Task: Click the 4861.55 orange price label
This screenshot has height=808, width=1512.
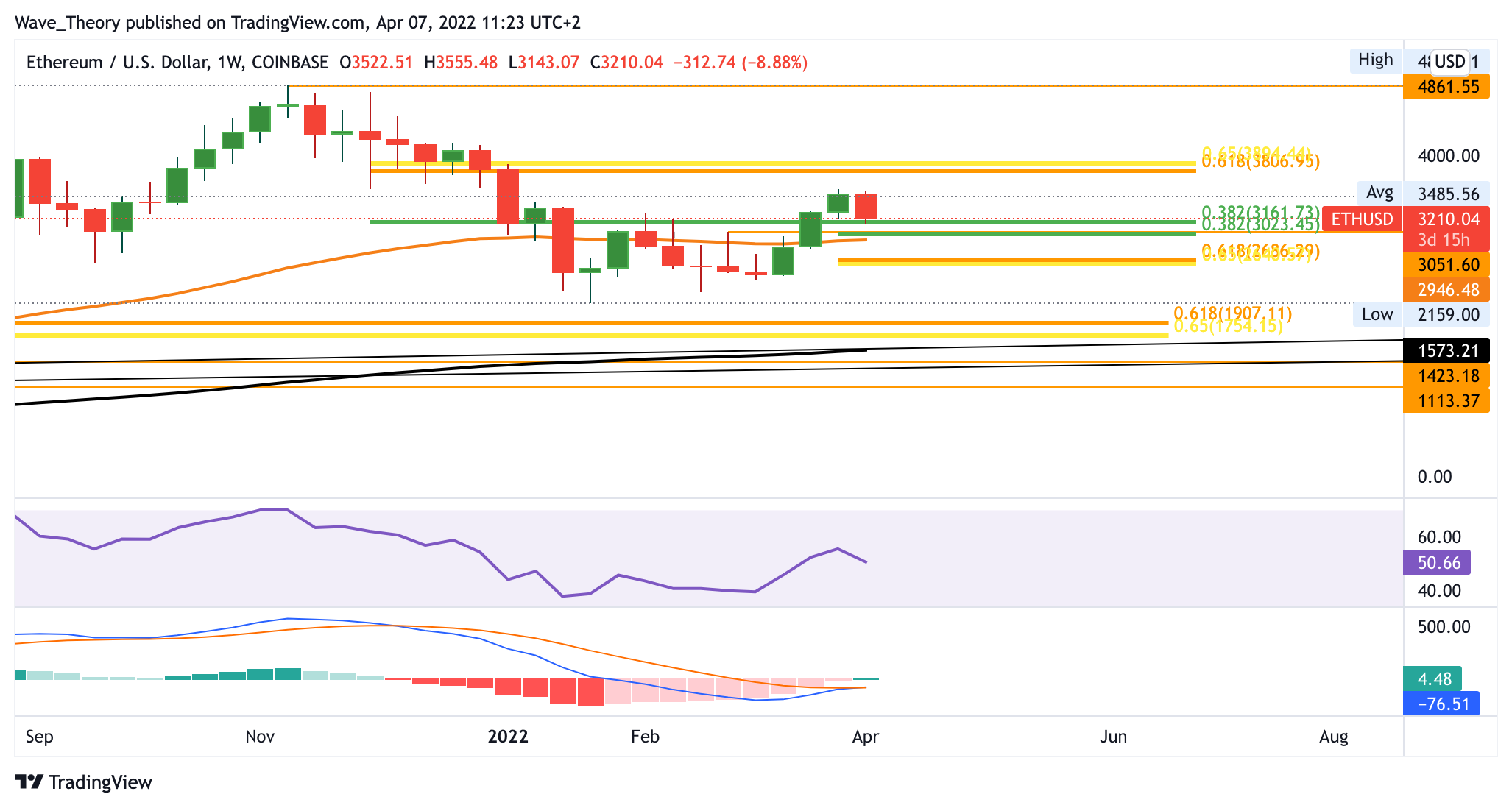Action: click(1446, 87)
